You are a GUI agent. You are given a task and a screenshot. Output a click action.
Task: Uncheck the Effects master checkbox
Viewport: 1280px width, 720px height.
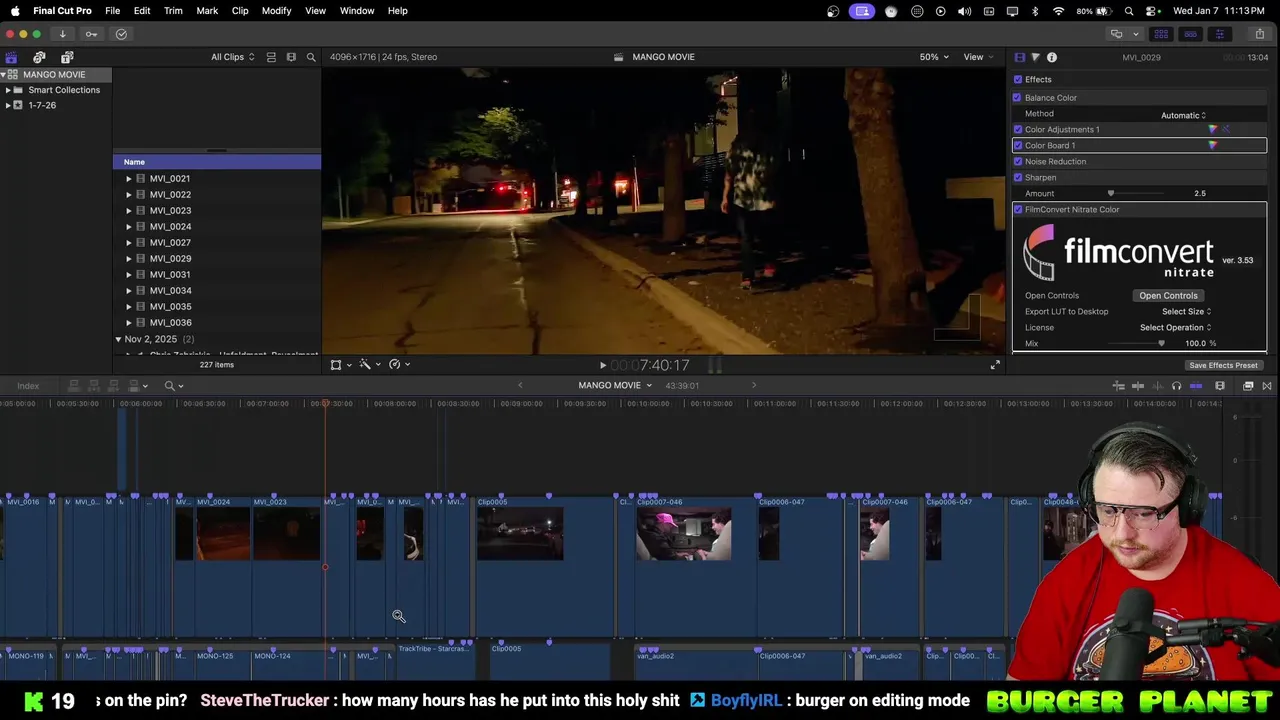pos(1018,79)
